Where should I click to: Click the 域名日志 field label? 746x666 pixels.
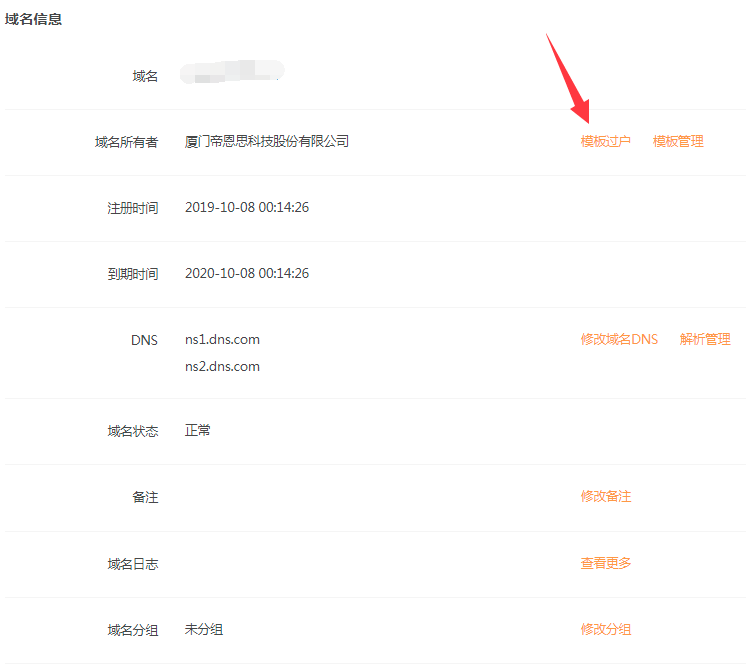(132, 565)
